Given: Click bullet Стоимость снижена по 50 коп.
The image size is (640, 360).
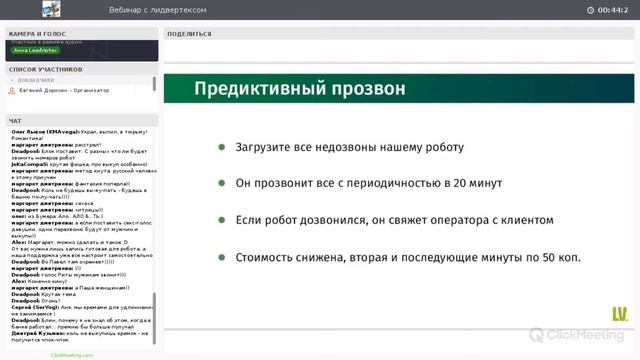Looking at the screenshot, I should pos(408,258).
